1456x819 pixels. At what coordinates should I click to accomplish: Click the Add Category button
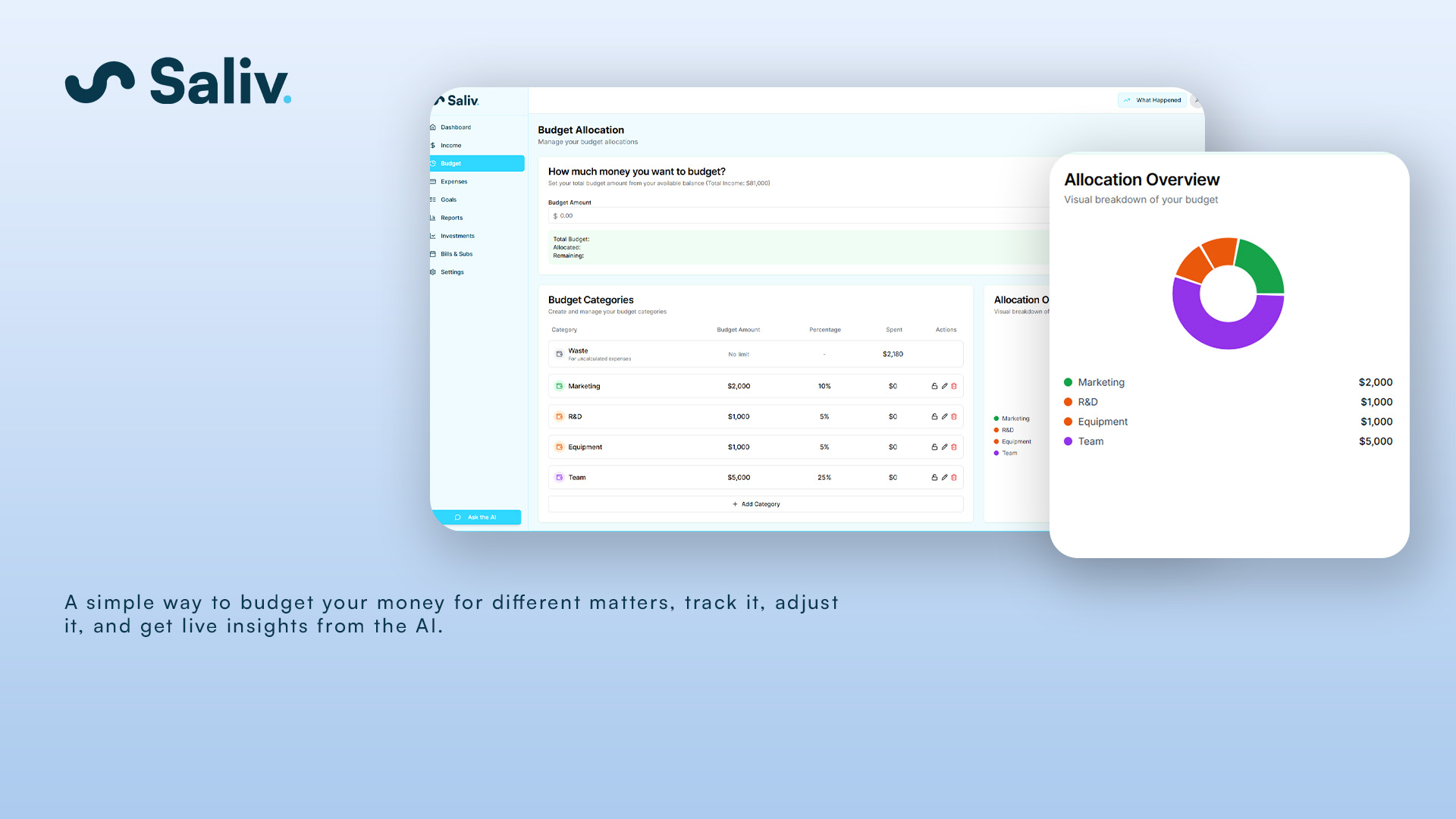pyautogui.click(x=756, y=504)
